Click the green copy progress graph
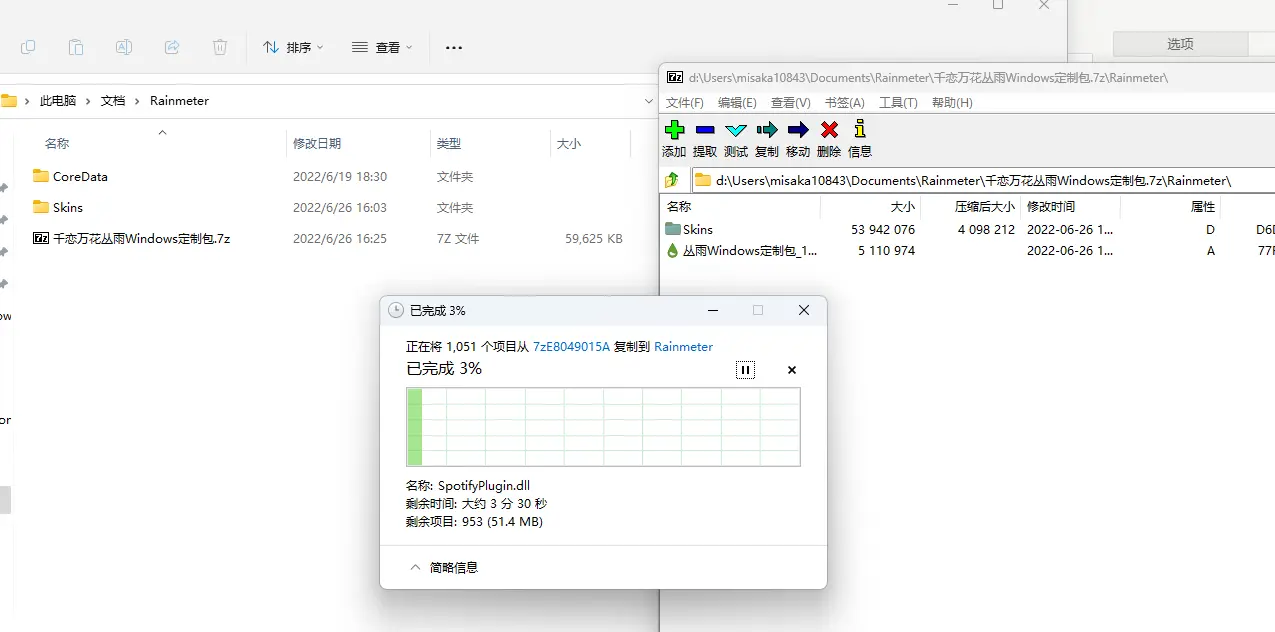1275x632 pixels. (603, 427)
